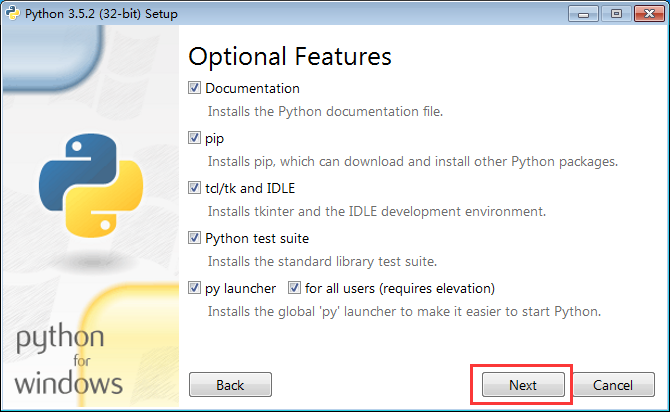Image resolution: width=670 pixels, height=412 pixels.
Task: Cancel the Python setup
Action: click(613, 385)
